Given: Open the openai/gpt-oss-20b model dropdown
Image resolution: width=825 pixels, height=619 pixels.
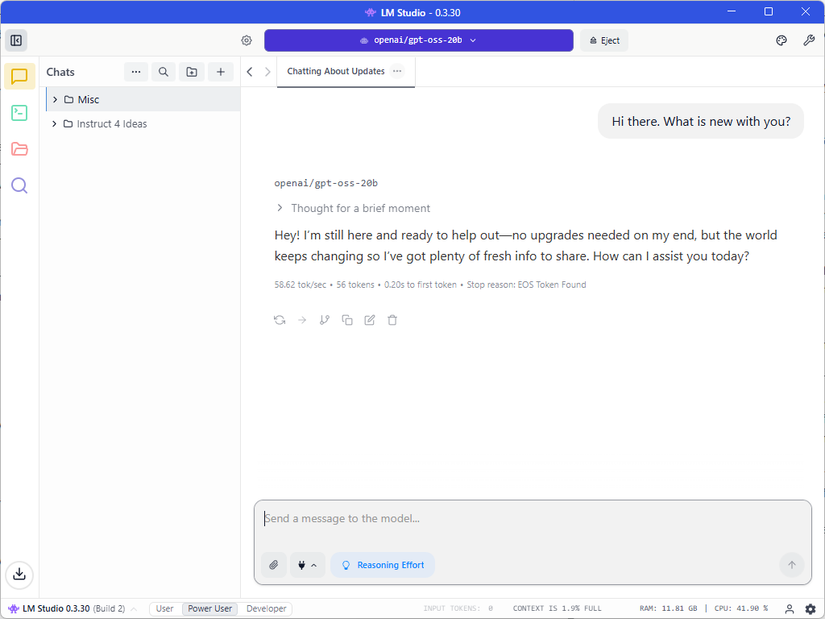Looking at the screenshot, I should click(418, 40).
